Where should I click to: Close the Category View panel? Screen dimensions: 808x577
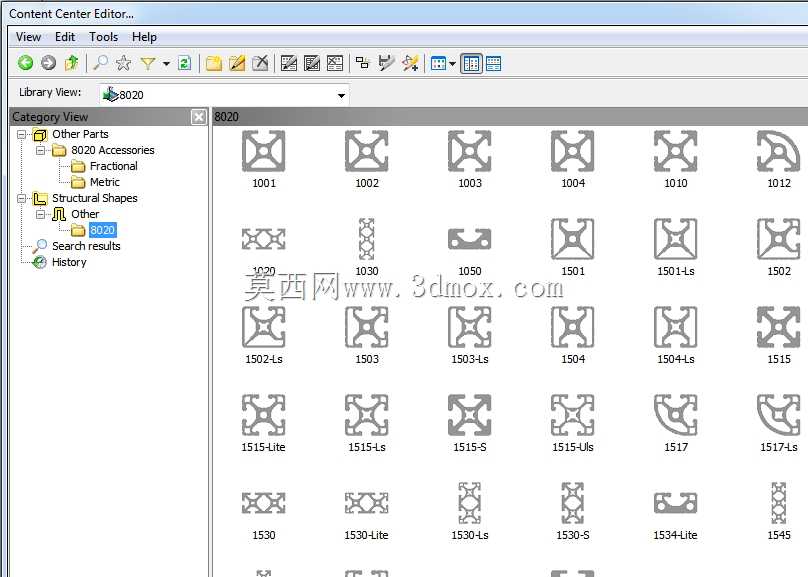198,117
